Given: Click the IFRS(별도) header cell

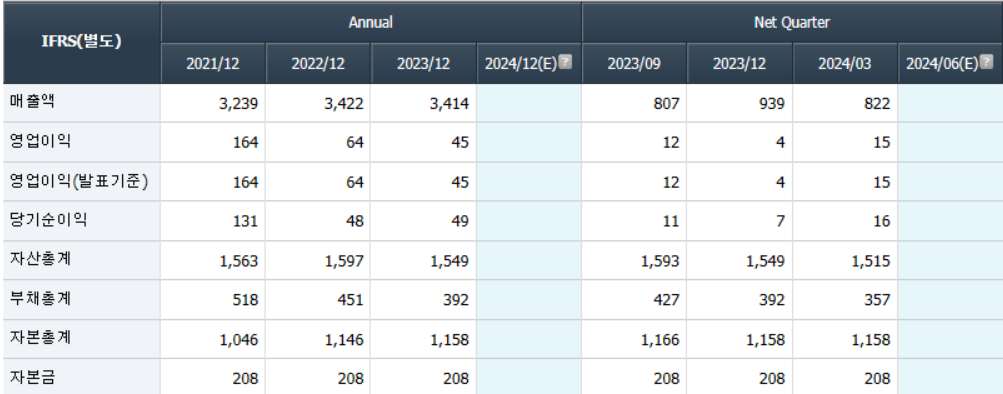Looking at the screenshot, I should (x=81, y=42).
